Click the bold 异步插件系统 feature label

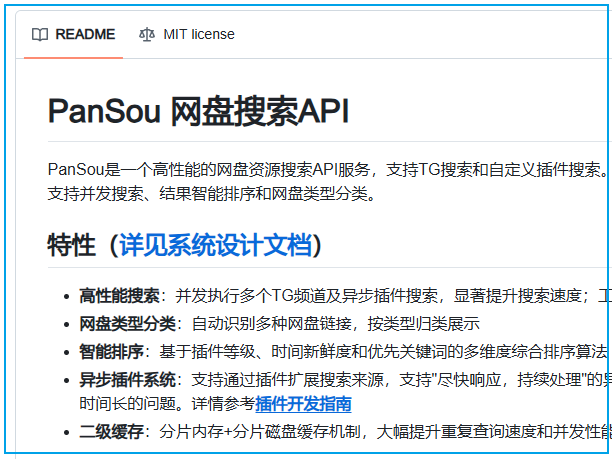(x=127, y=379)
